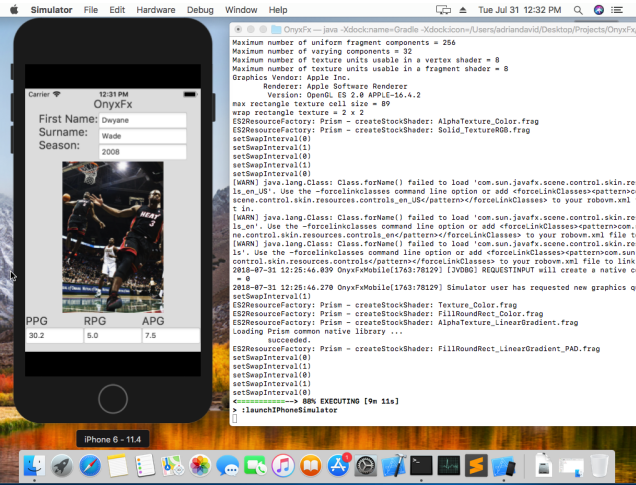Open Photos from the Dock
The width and height of the screenshot is (636, 485).
tap(200, 466)
